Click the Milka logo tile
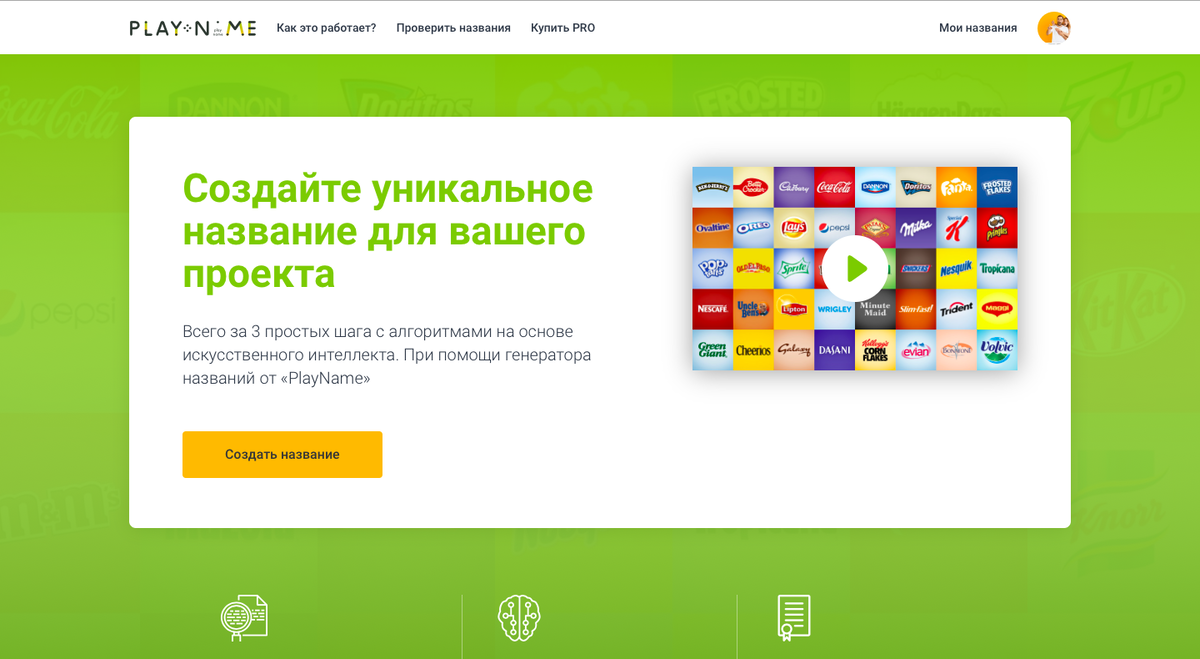 pos(915,228)
